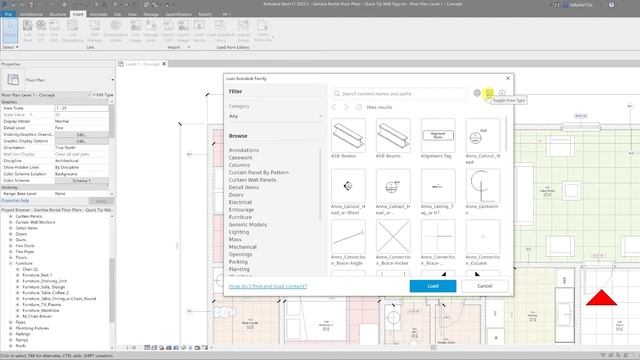Click Edit for Visibility/Graphics Overrides

click(x=81, y=134)
